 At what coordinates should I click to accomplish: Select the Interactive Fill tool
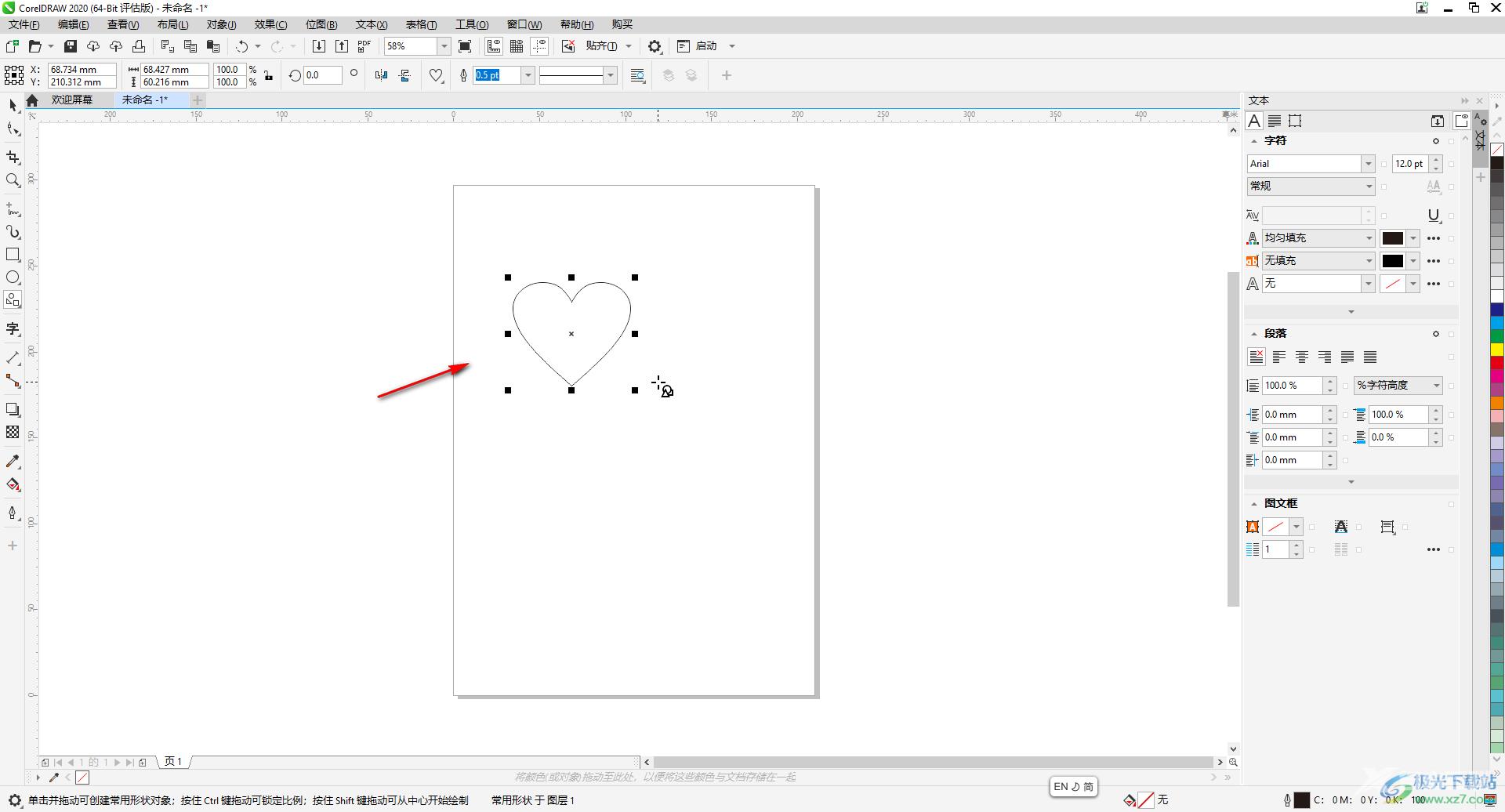(x=13, y=484)
